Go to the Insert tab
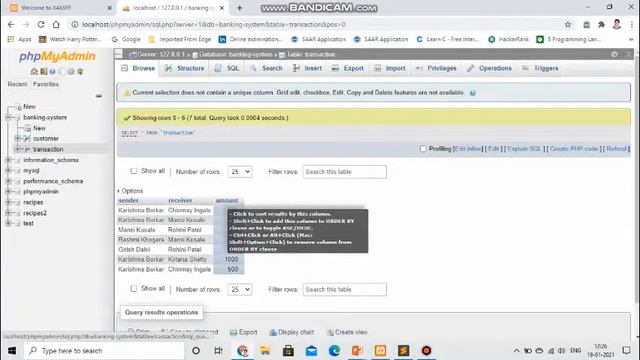Image resolution: width=640 pixels, height=360 pixels. coord(307,68)
